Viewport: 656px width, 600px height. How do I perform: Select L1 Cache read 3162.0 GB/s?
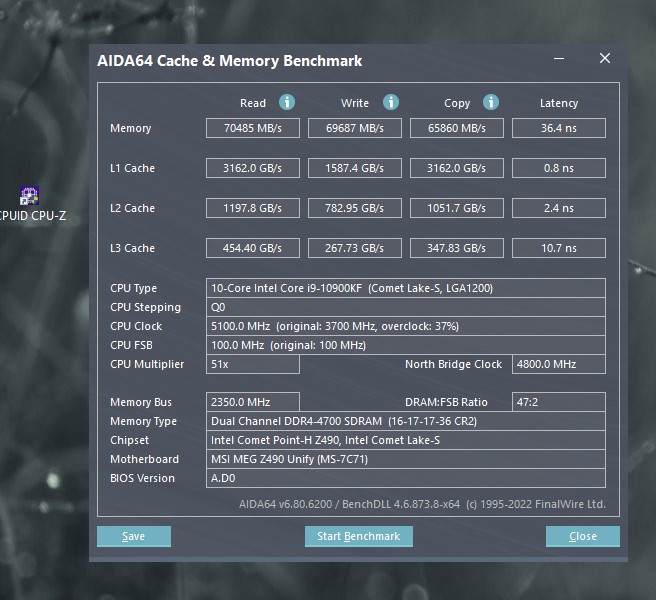click(x=253, y=168)
